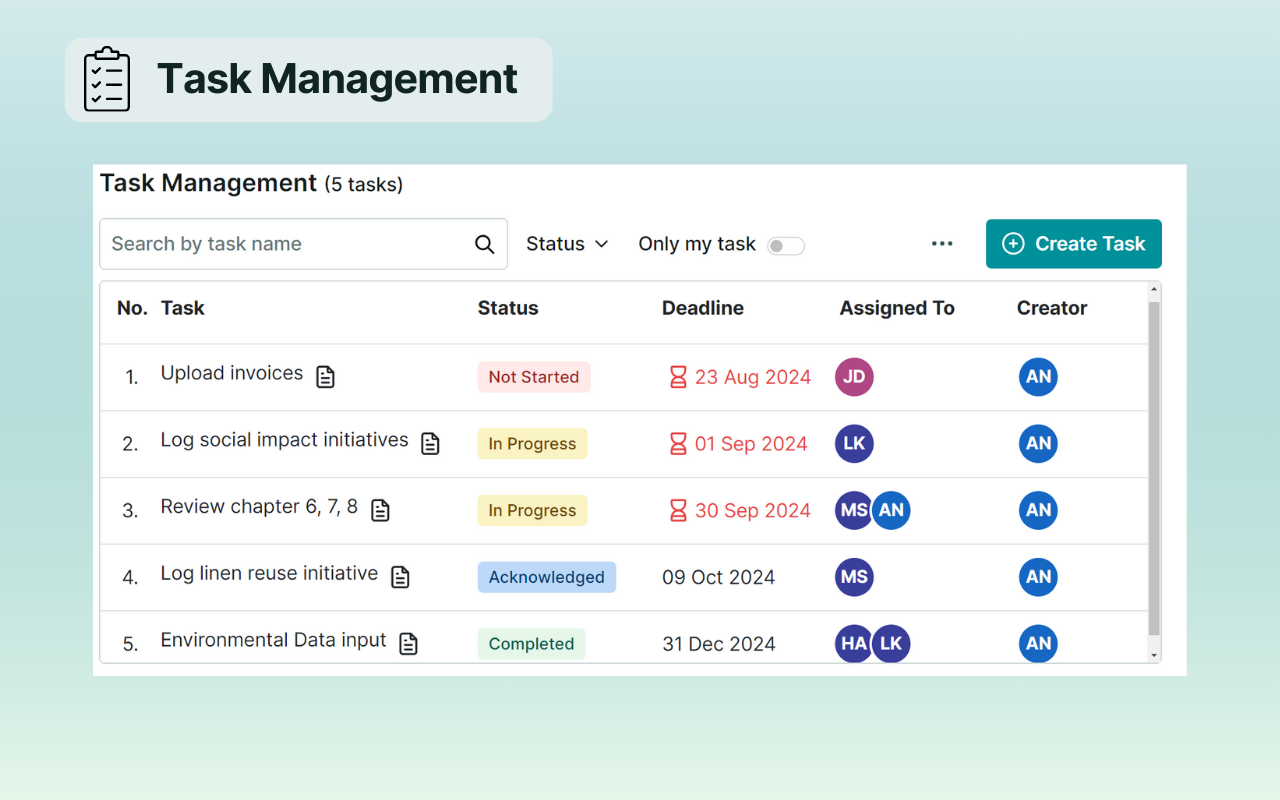
Task: Click document icon next to Review chapter 6, 7, 8
Action: (x=380, y=511)
